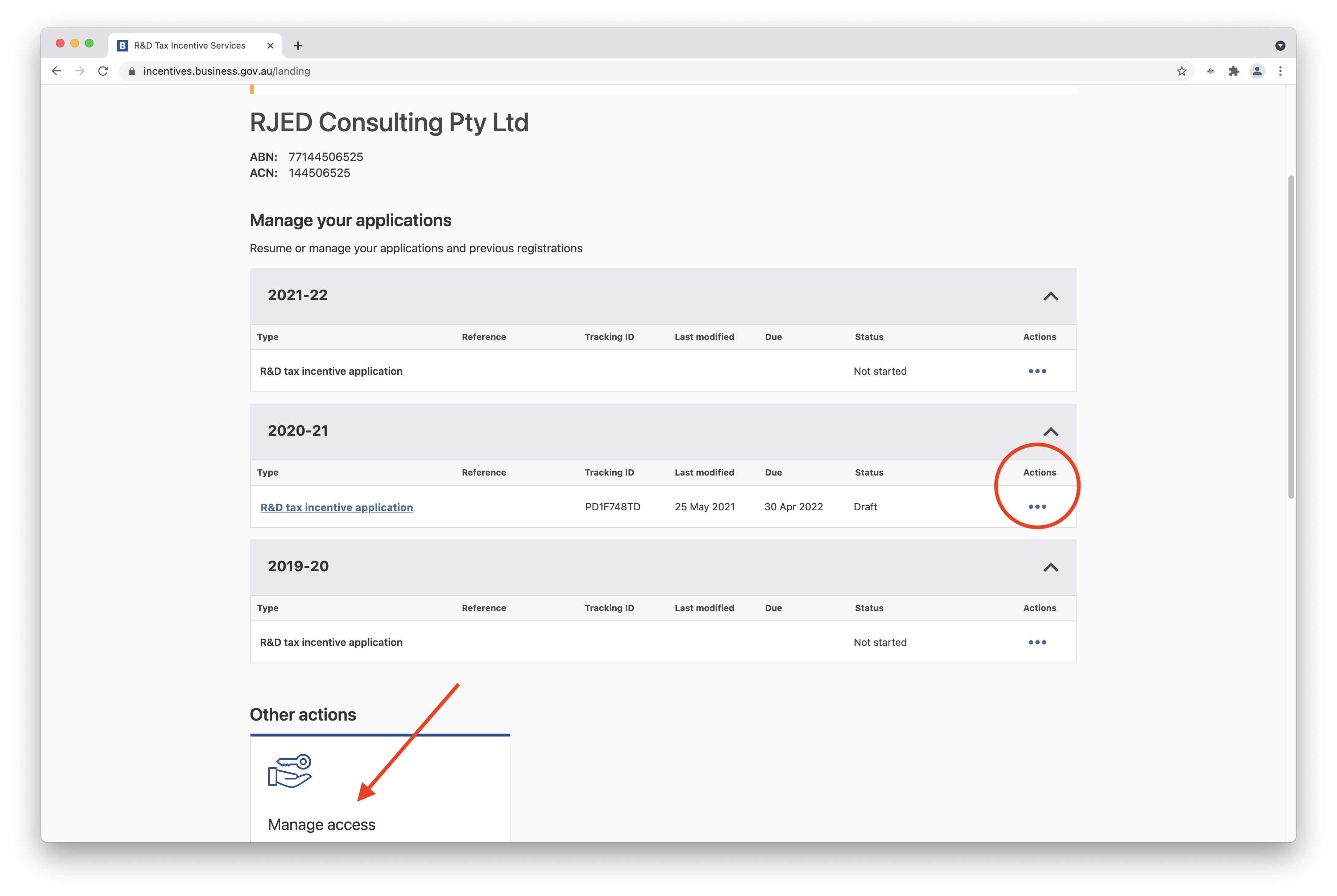Open three-dot actions menu for 2020-21 draft
Screen dimensions: 1337x896
pyautogui.click(x=1037, y=507)
